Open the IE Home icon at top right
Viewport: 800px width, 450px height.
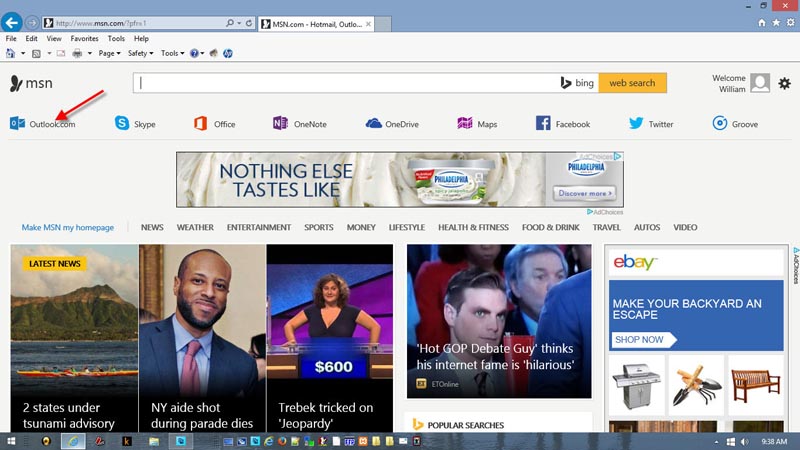pyautogui.click(x=762, y=22)
